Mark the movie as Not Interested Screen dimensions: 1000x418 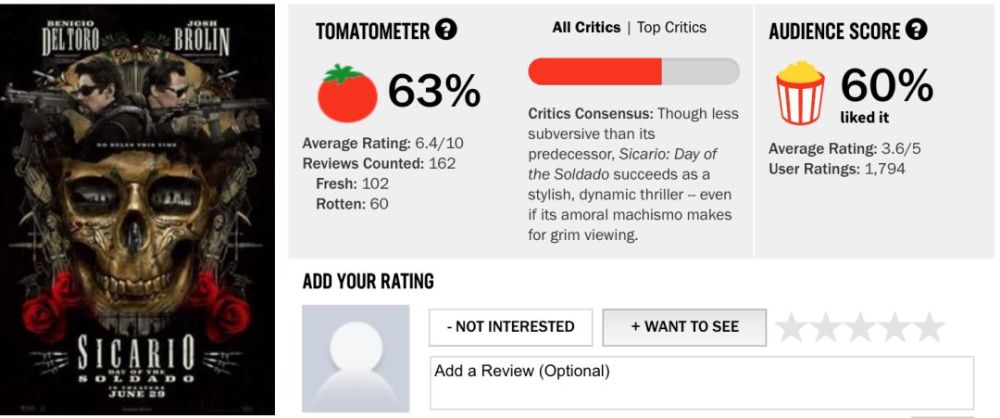point(511,327)
